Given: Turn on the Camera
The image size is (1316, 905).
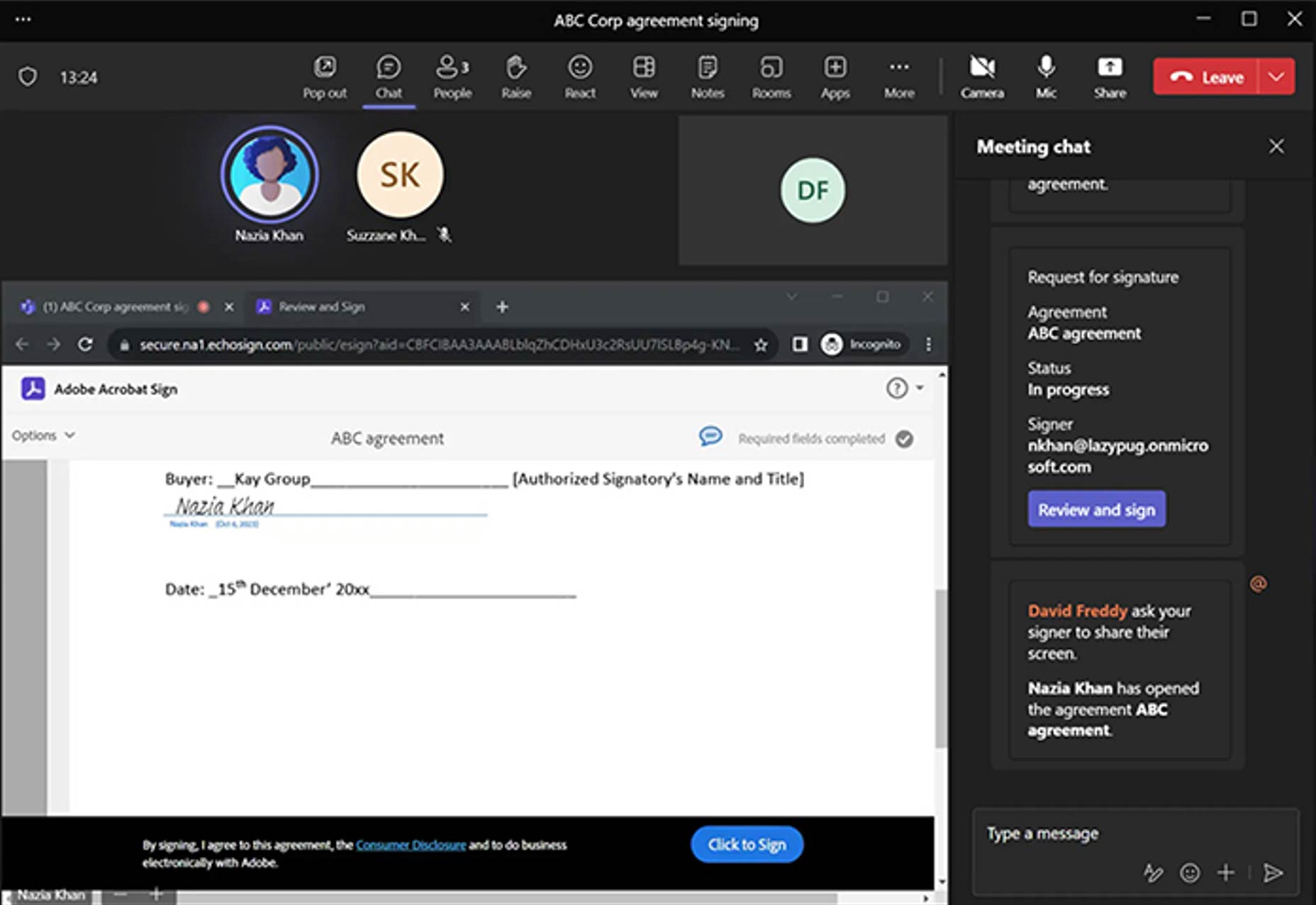Looking at the screenshot, I should 982,77.
